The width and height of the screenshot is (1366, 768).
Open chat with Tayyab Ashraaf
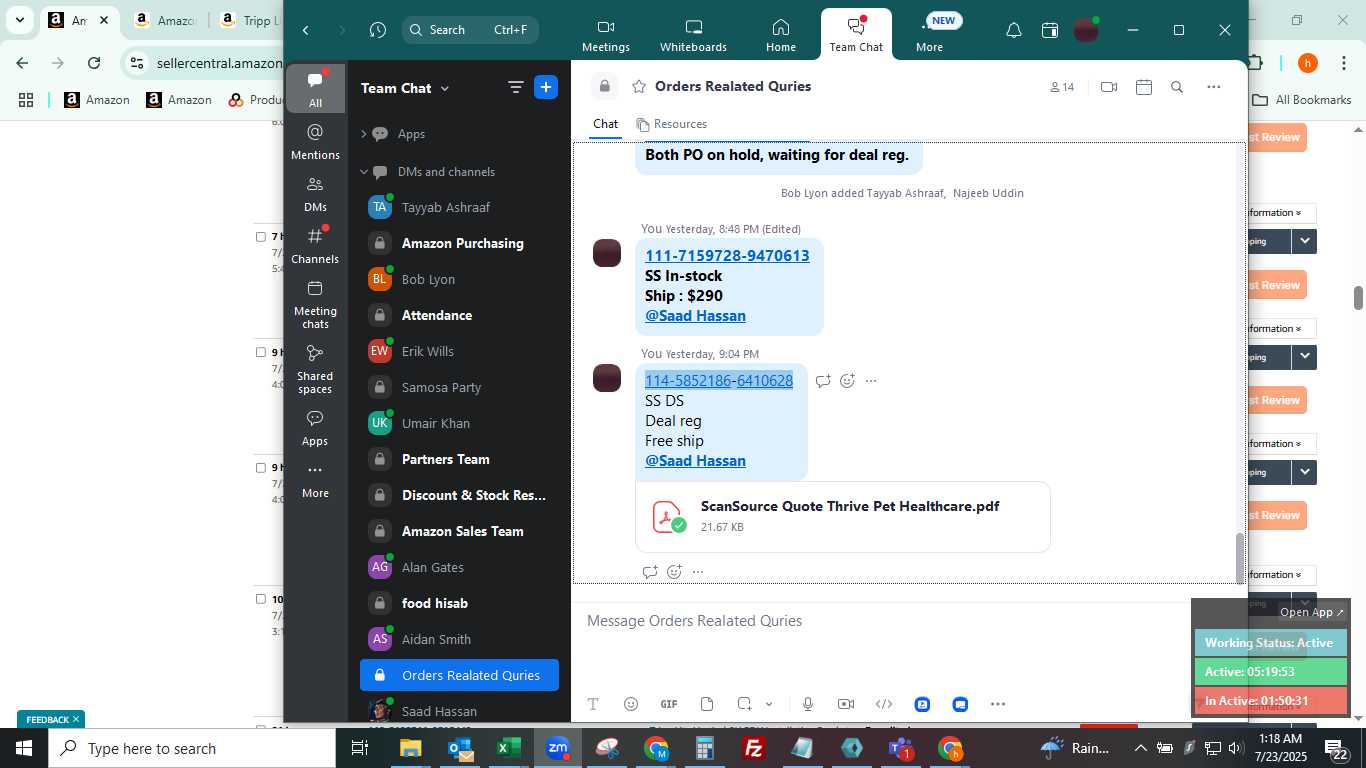click(x=459, y=207)
